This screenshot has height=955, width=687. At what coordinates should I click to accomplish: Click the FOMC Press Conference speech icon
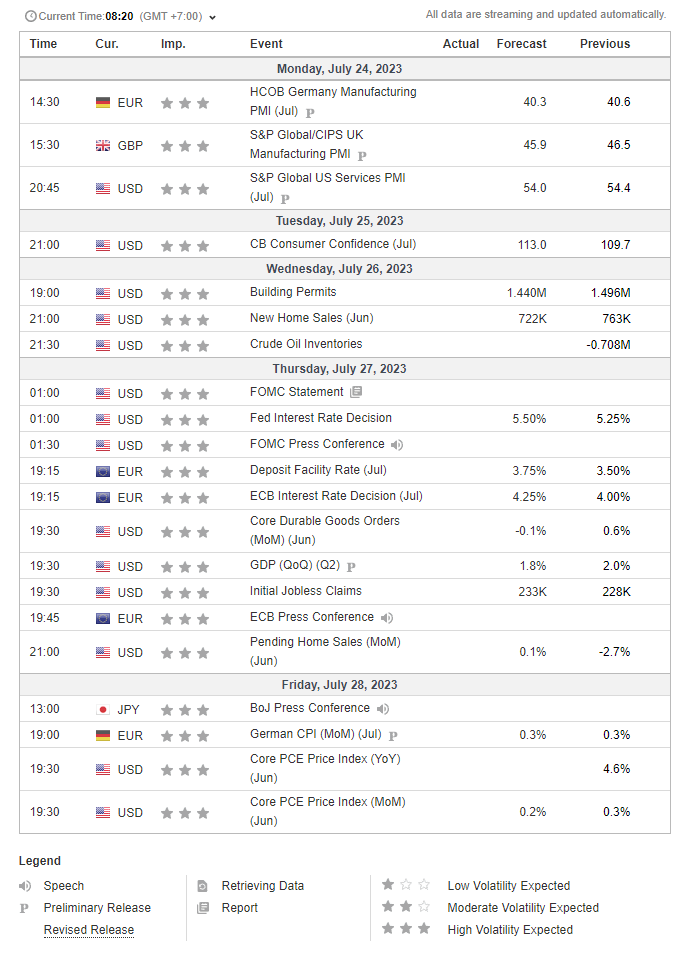tap(397, 444)
